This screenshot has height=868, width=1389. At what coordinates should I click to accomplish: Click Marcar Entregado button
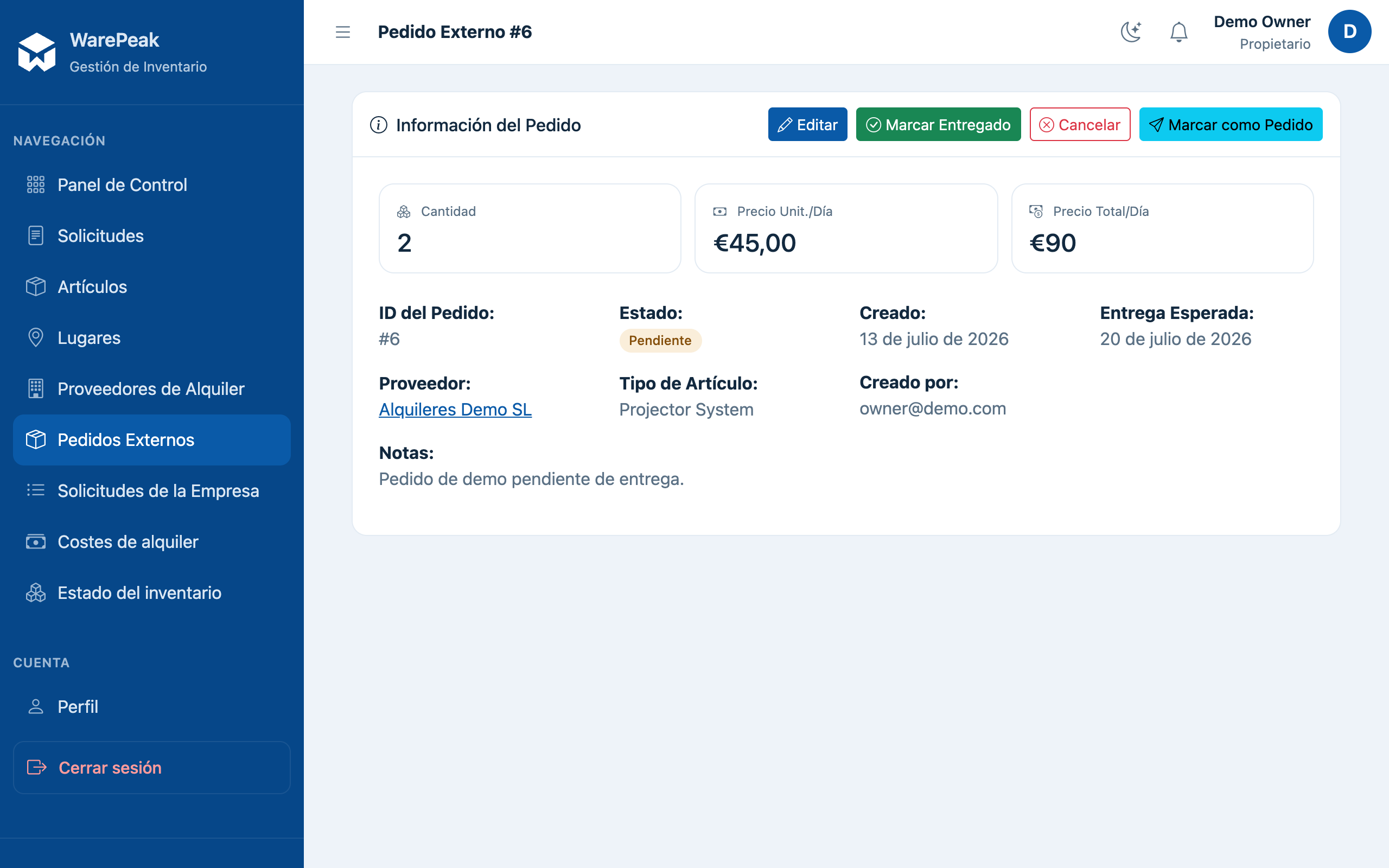938,124
